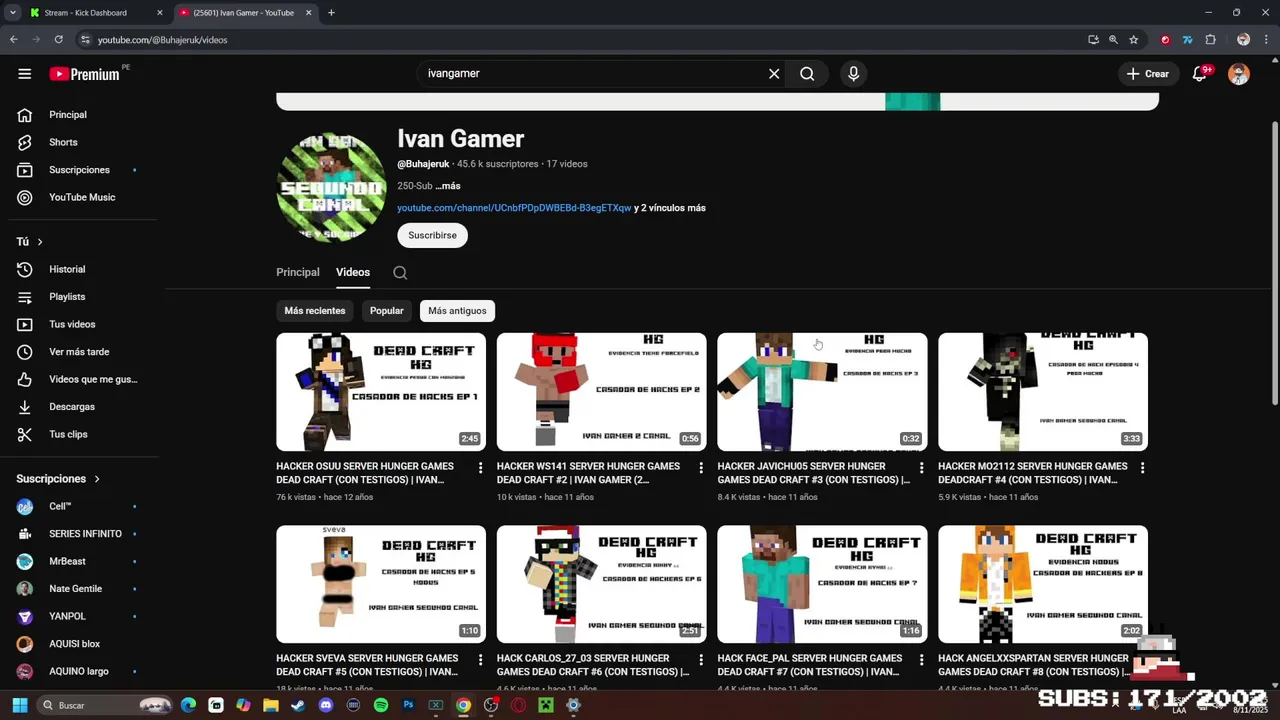Bookmark this page with star icon
Viewport: 1280px width, 720px height.
pyautogui.click(x=1133, y=40)
